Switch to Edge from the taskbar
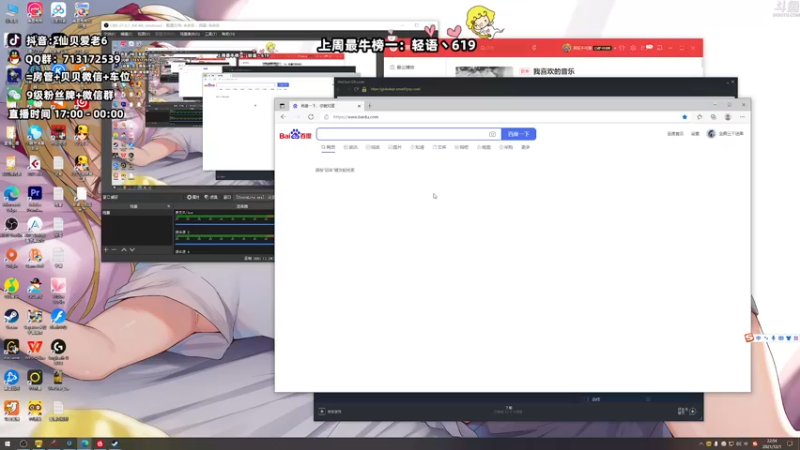Image resolution: width=800 pixels, height=450 pixels. tap(85, 444)
